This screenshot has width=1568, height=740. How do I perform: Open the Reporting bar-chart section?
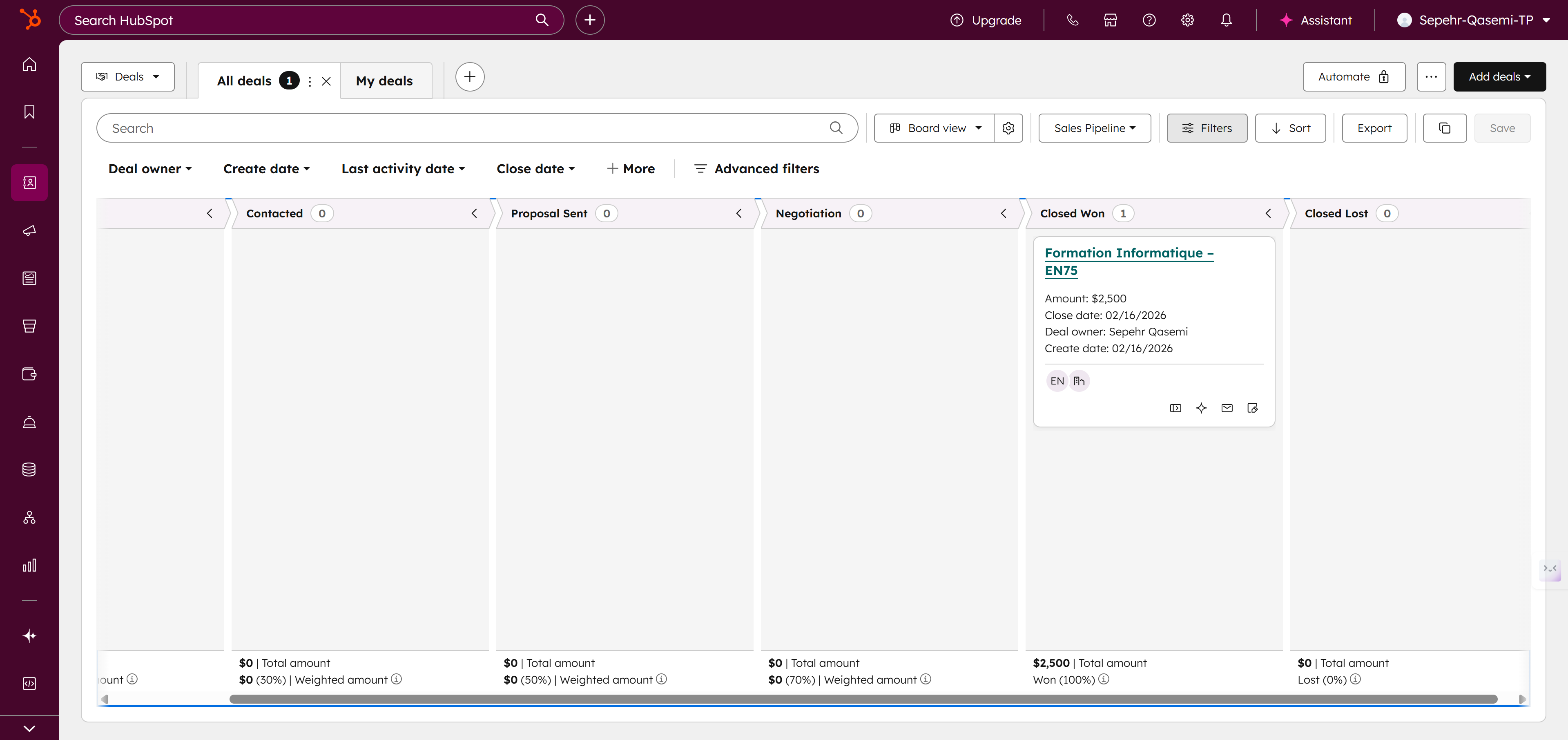[x=29, y=565]
